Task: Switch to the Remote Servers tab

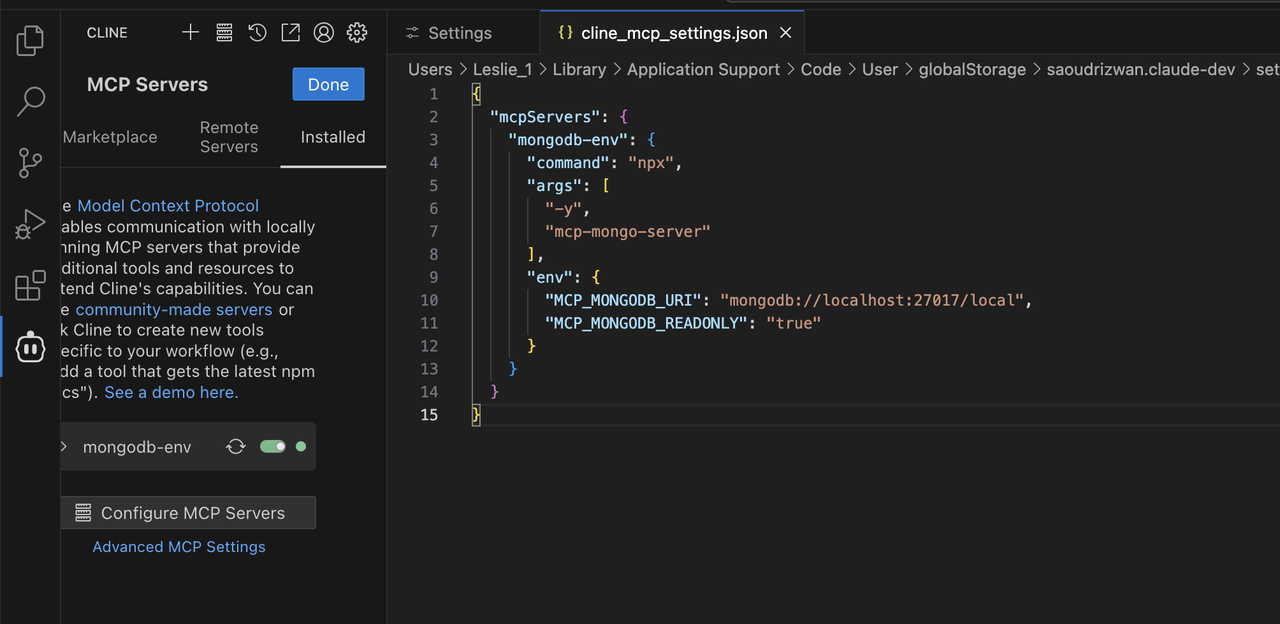Action: click(229, 137)
